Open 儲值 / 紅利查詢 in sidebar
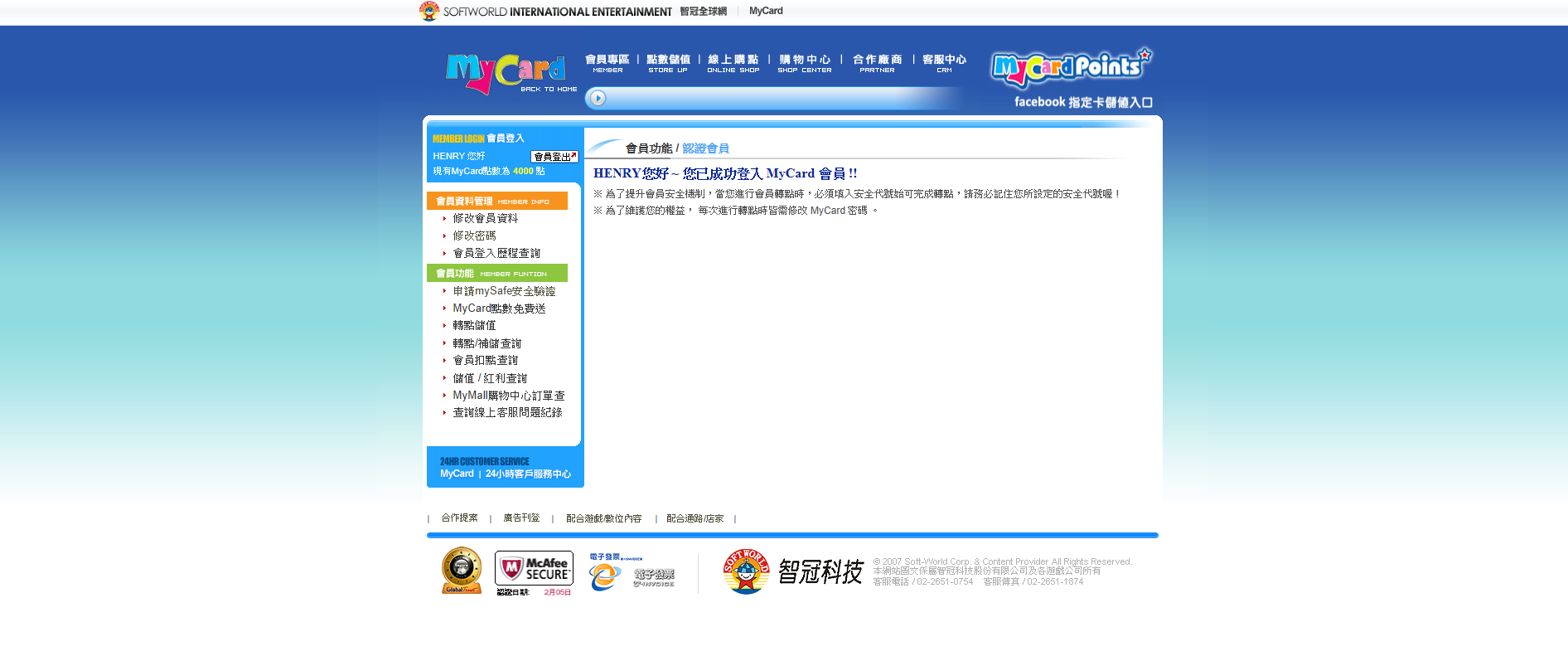The image size is (1568, 656). pos(490,378)
